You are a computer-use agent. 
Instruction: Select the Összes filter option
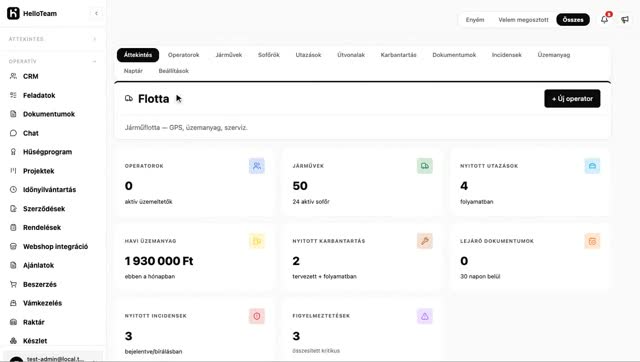coord(573,20)
